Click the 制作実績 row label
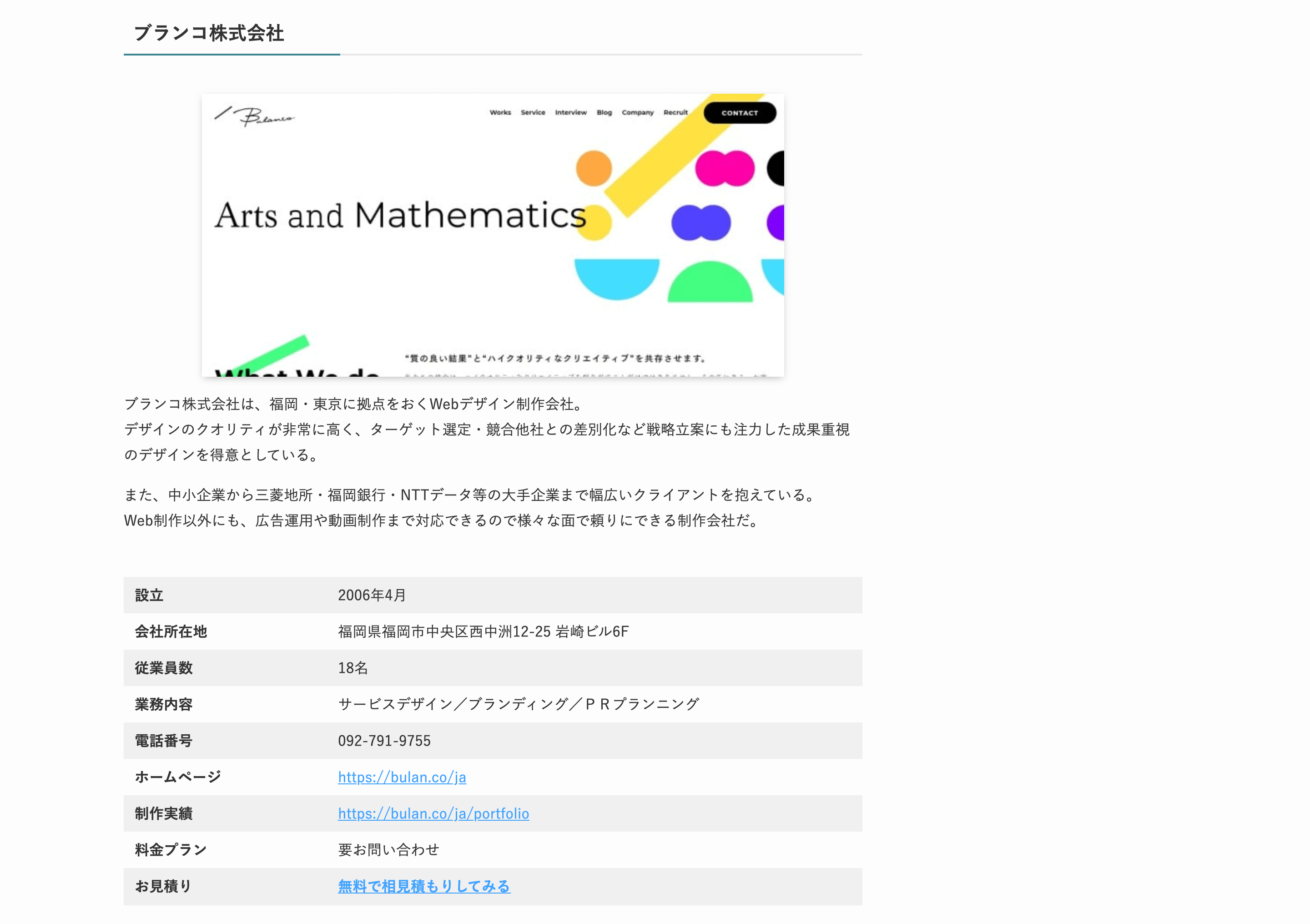The image size is (1310, 924). 163,813
